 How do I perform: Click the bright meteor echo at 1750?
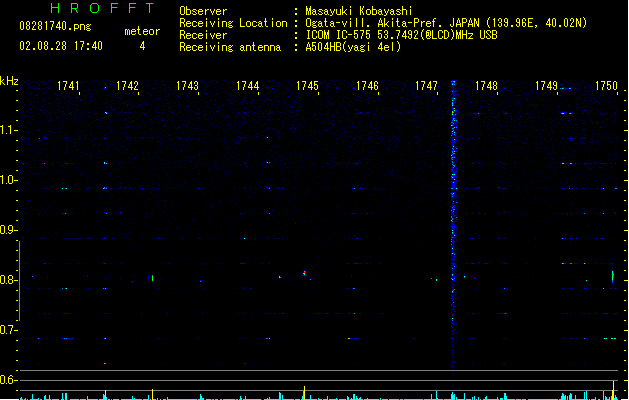613,277
